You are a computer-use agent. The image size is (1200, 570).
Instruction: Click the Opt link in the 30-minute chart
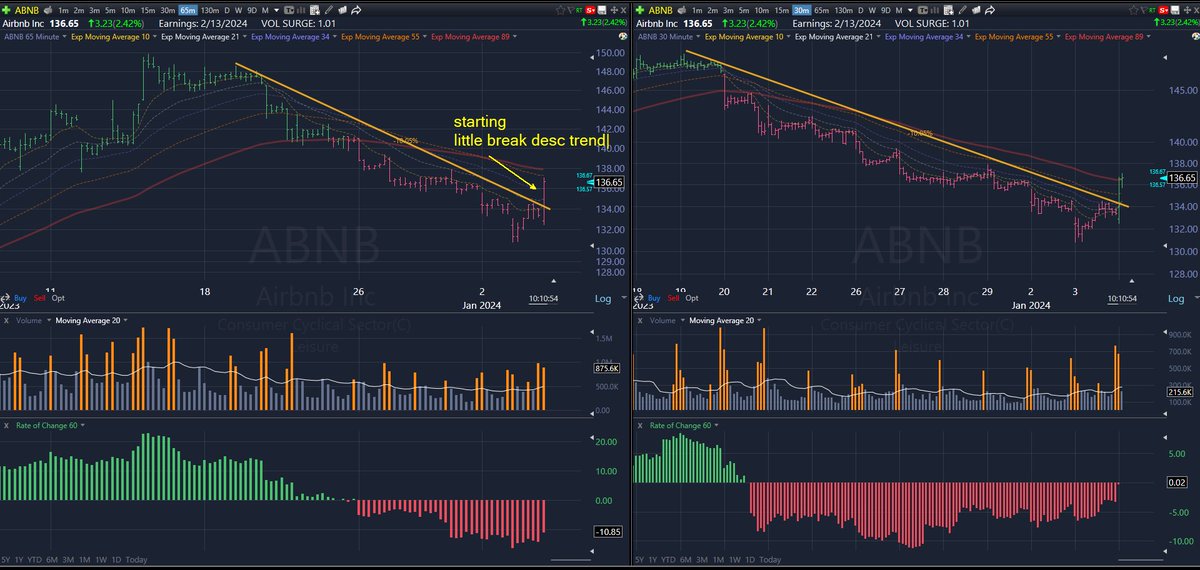point(692,298)
